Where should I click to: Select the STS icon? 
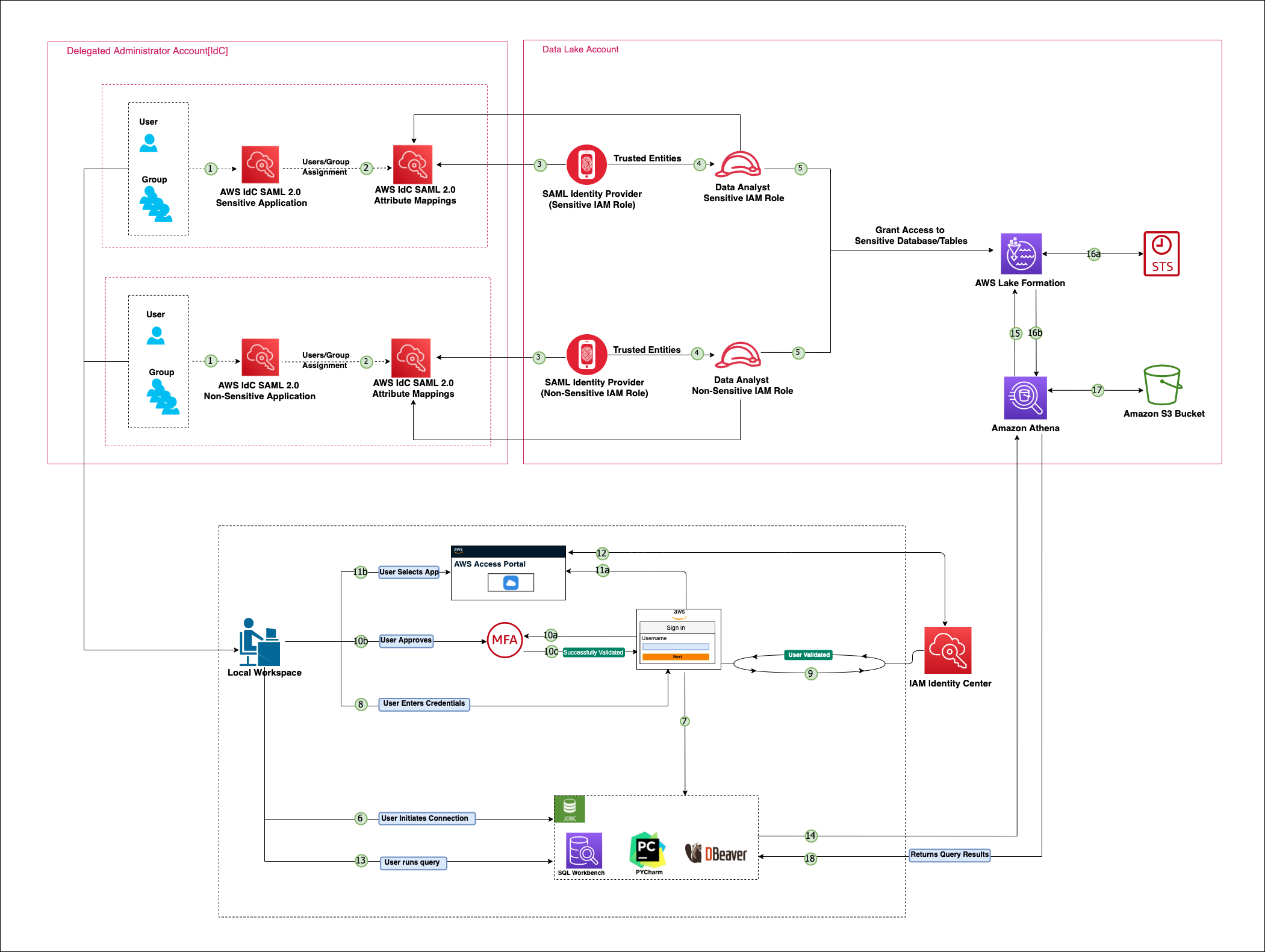click(1161, 254)
